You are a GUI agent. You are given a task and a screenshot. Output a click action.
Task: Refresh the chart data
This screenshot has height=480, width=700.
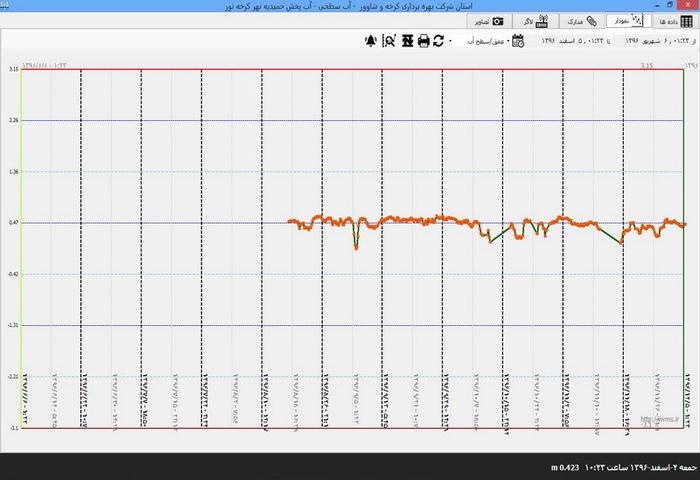click(x=438, y=41)
